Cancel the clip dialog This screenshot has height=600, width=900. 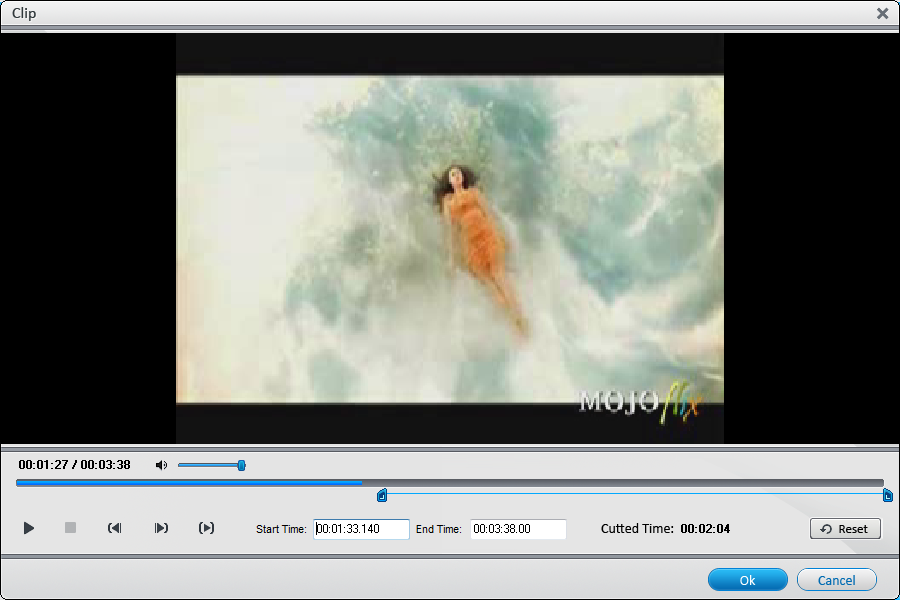[x=836, y=580]
